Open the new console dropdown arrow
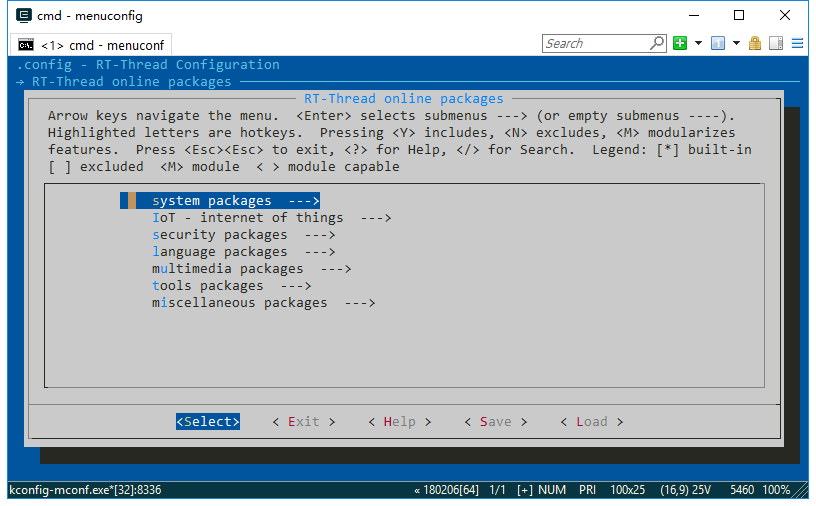The image size is (816, 506). (x=698, y=43)
